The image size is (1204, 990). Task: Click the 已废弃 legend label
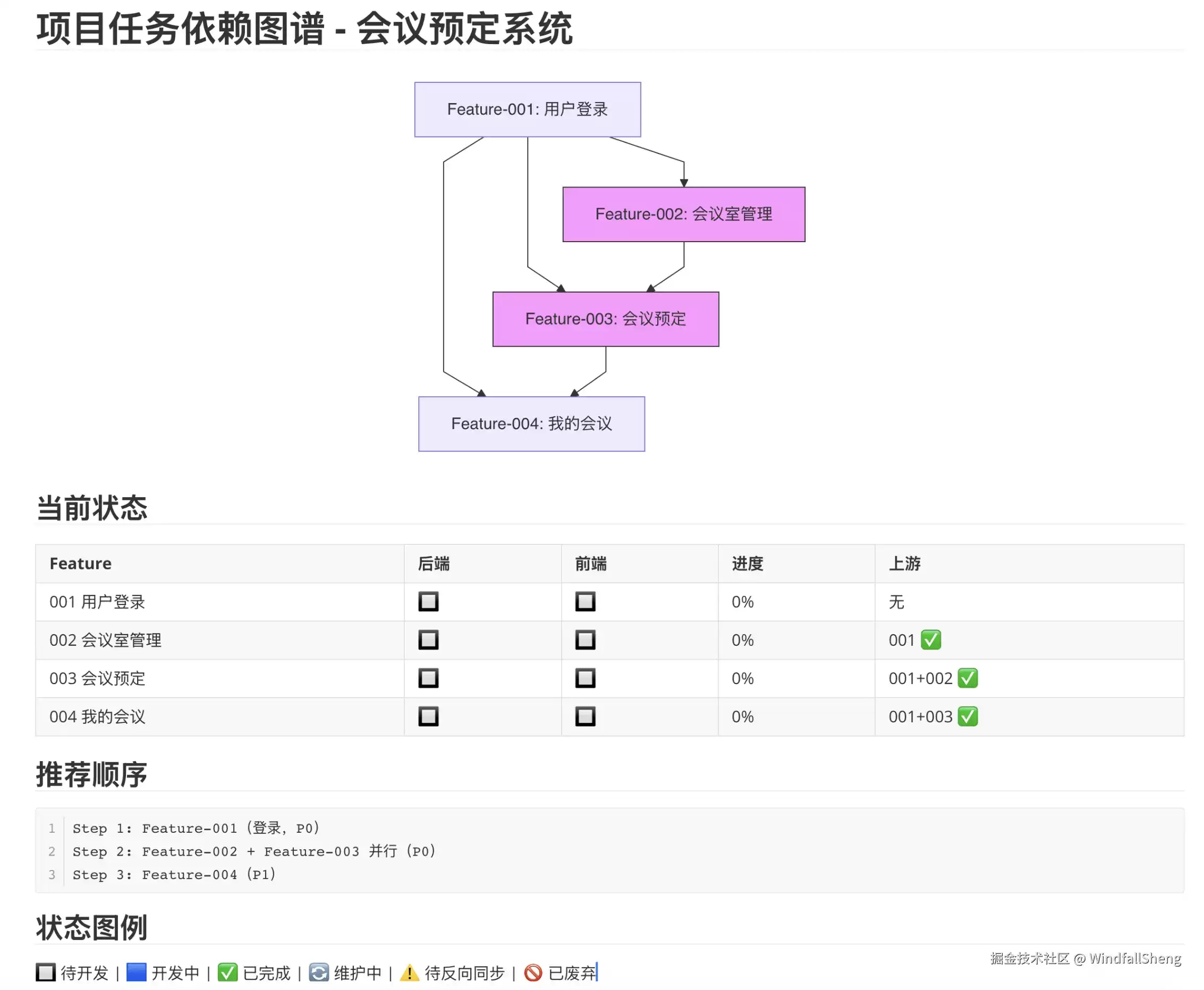pyautogui.click(x=572, y=972)
